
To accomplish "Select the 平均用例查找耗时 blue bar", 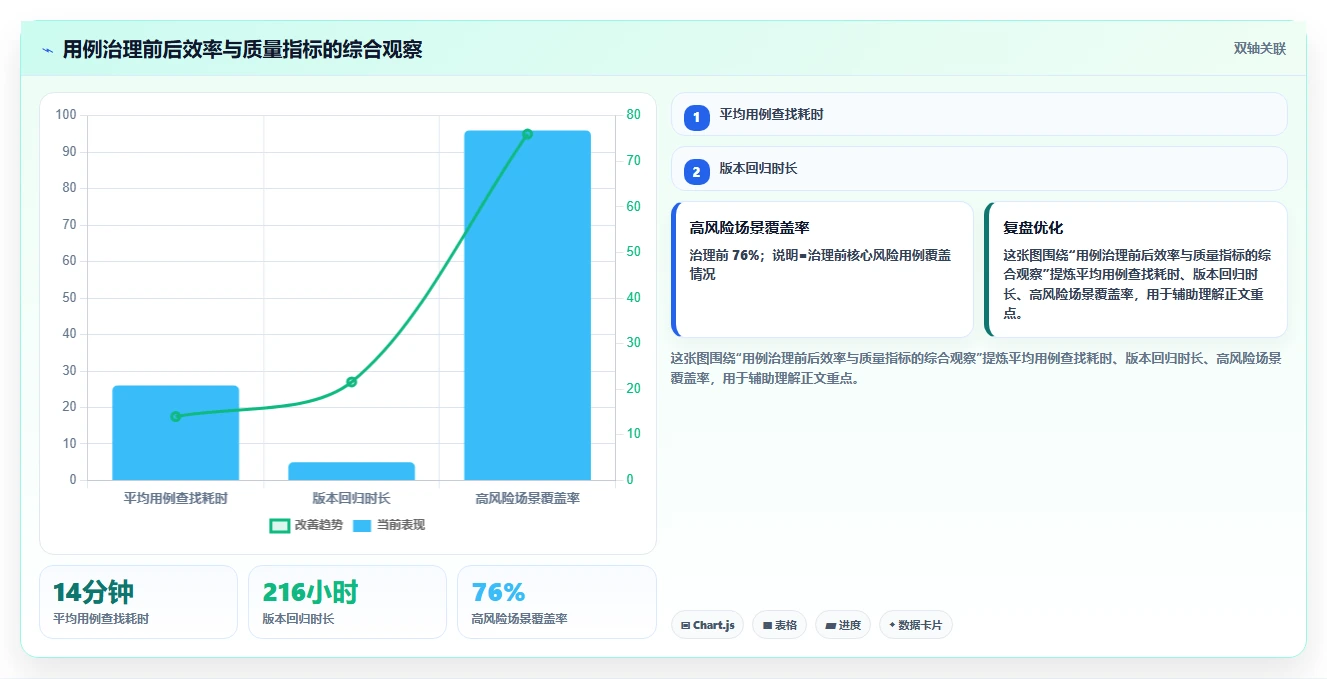I will coord(175,433).
